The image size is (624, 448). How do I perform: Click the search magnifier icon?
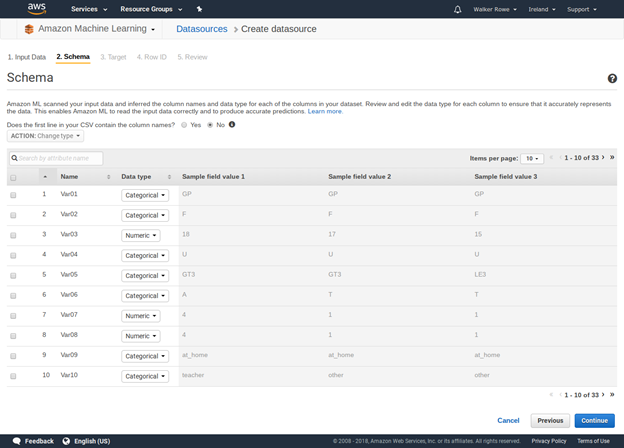pyautogui.click(x=14, y=158)
